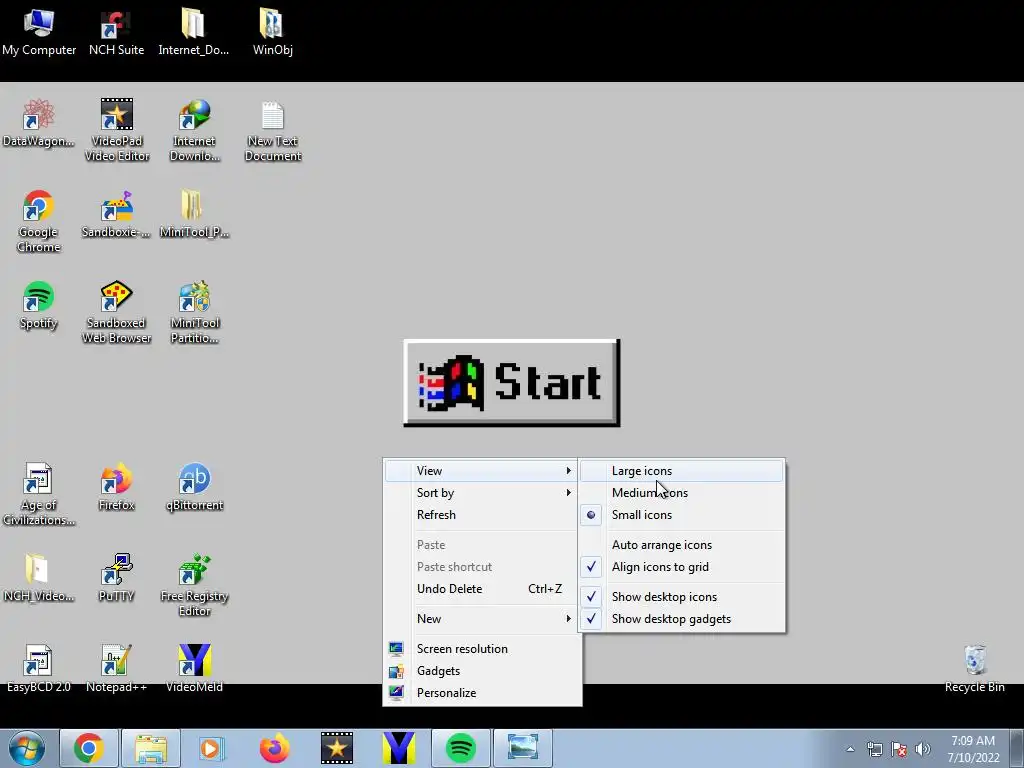1024x768 pixels.
Task: Select Age of Civilizations shortcut
Action: 39,494
